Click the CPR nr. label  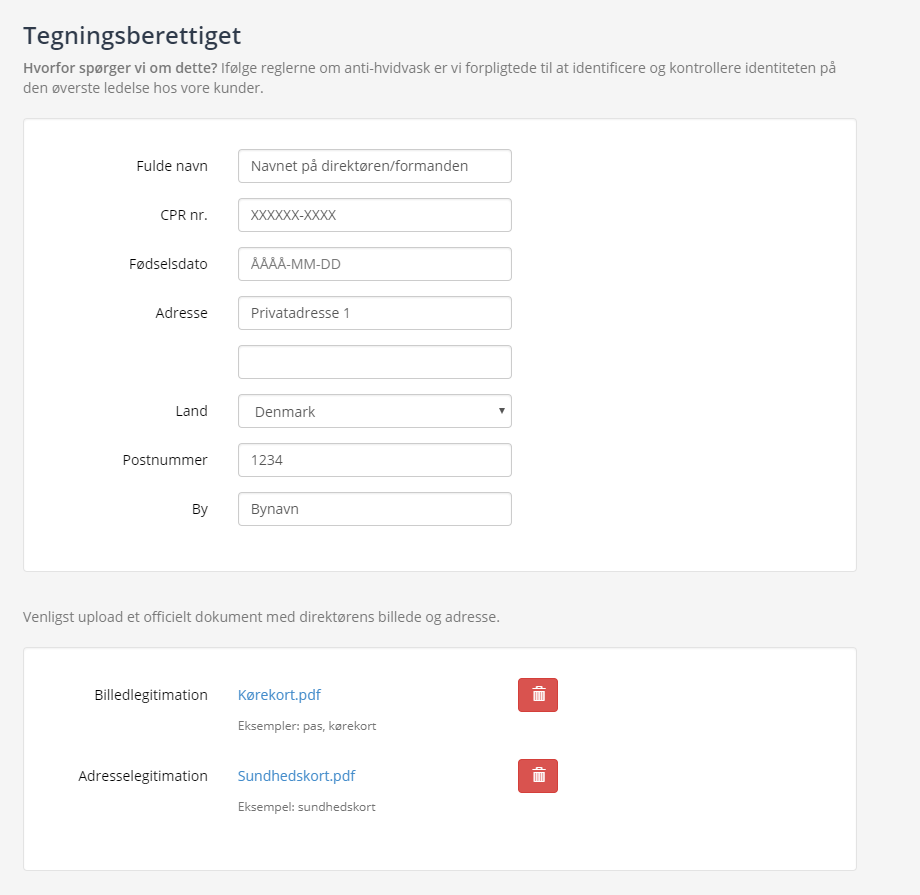184,215
